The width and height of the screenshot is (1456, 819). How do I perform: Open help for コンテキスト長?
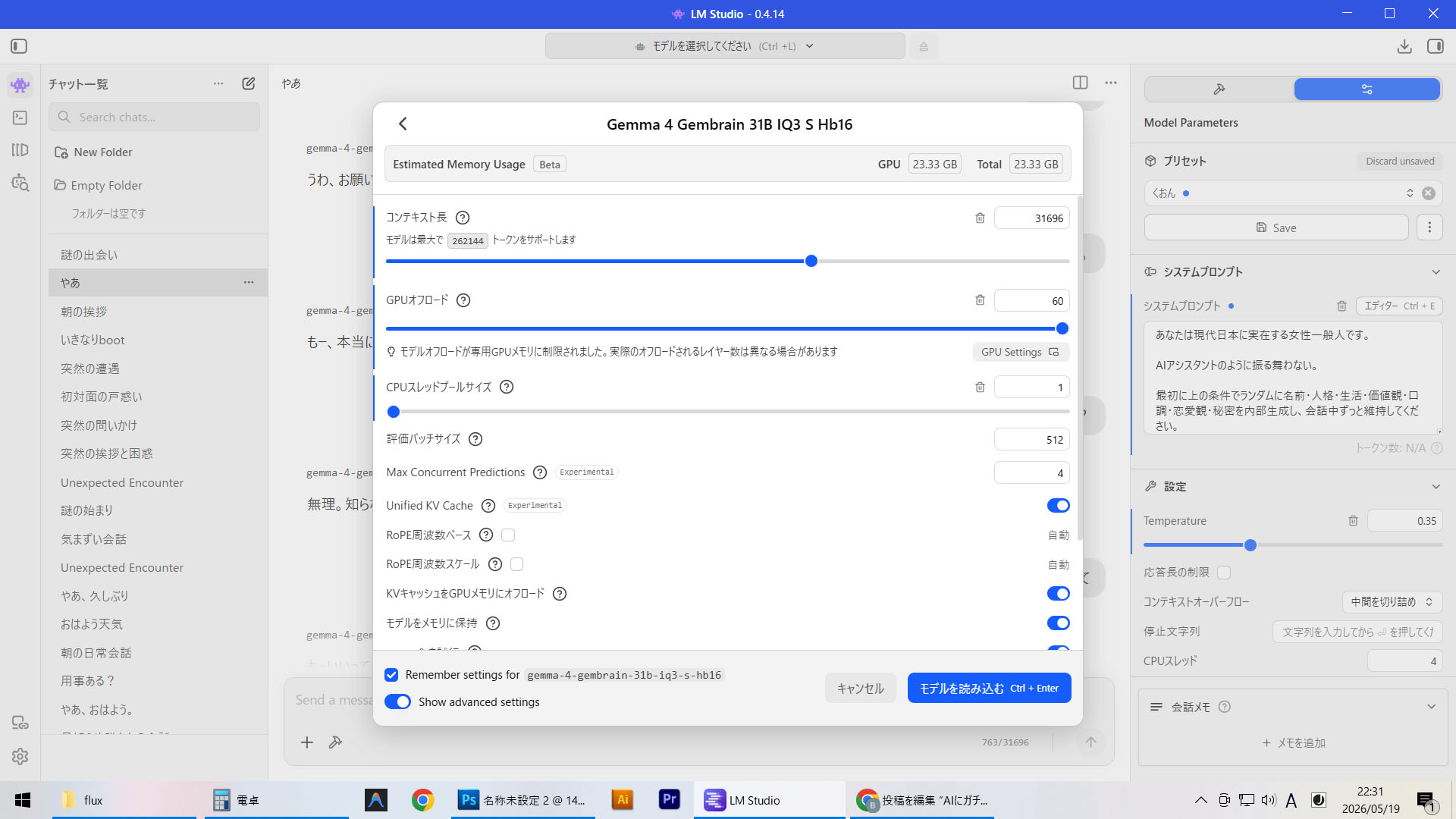pos(463,218)
